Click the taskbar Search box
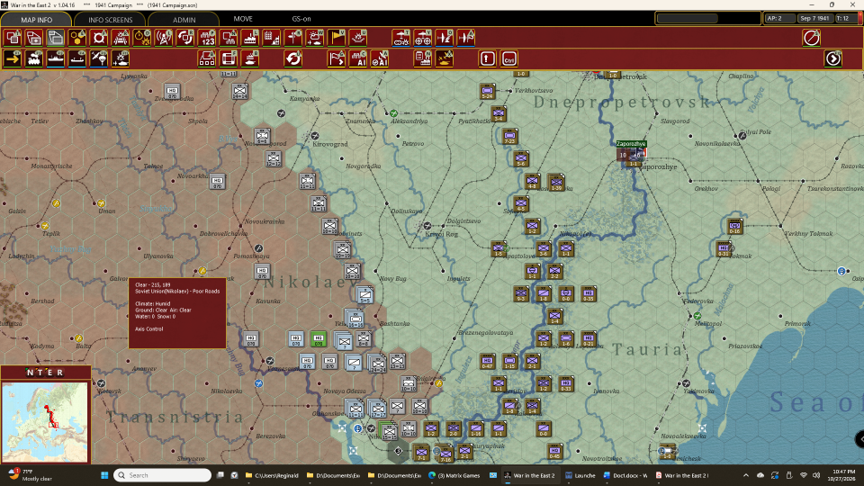 [163, 475]
